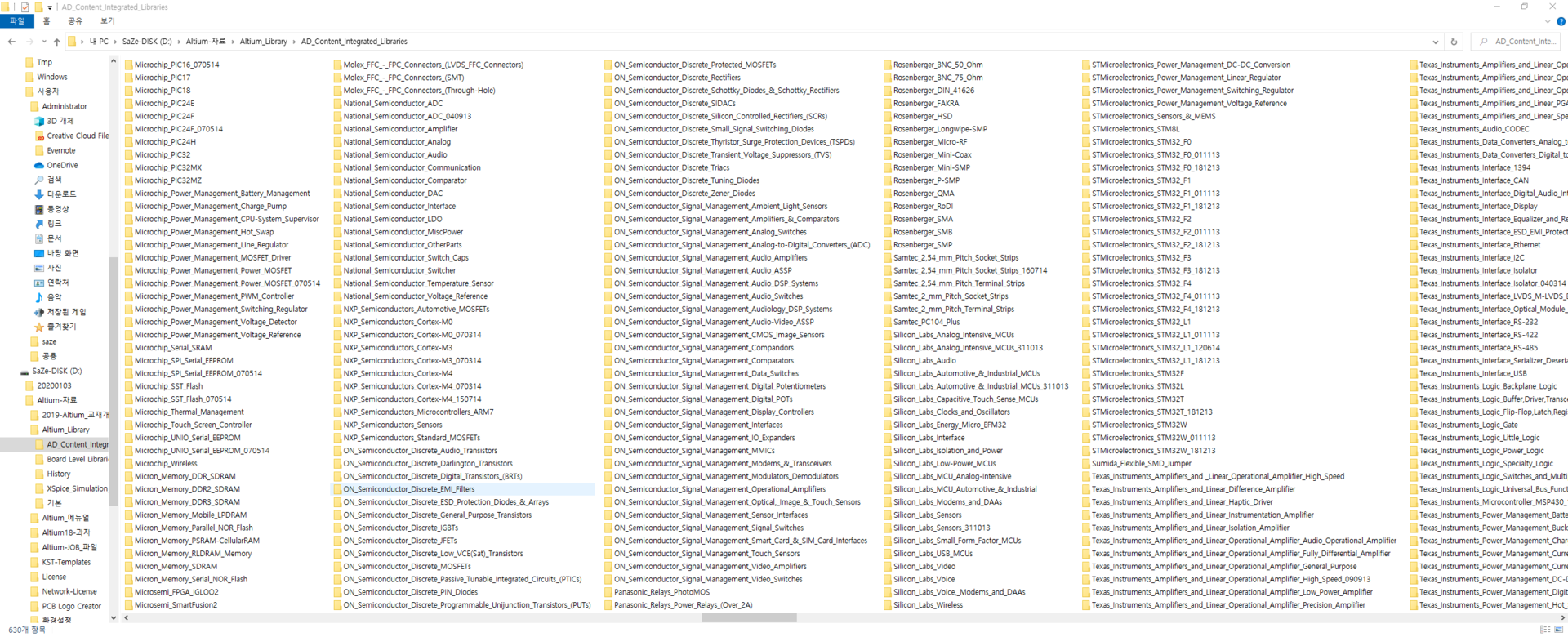Image resolution: width=1568 pixels, height=637 pixels.
Task: Click Altium-자료 in the address breadcrumb
Action: (206, 42)
